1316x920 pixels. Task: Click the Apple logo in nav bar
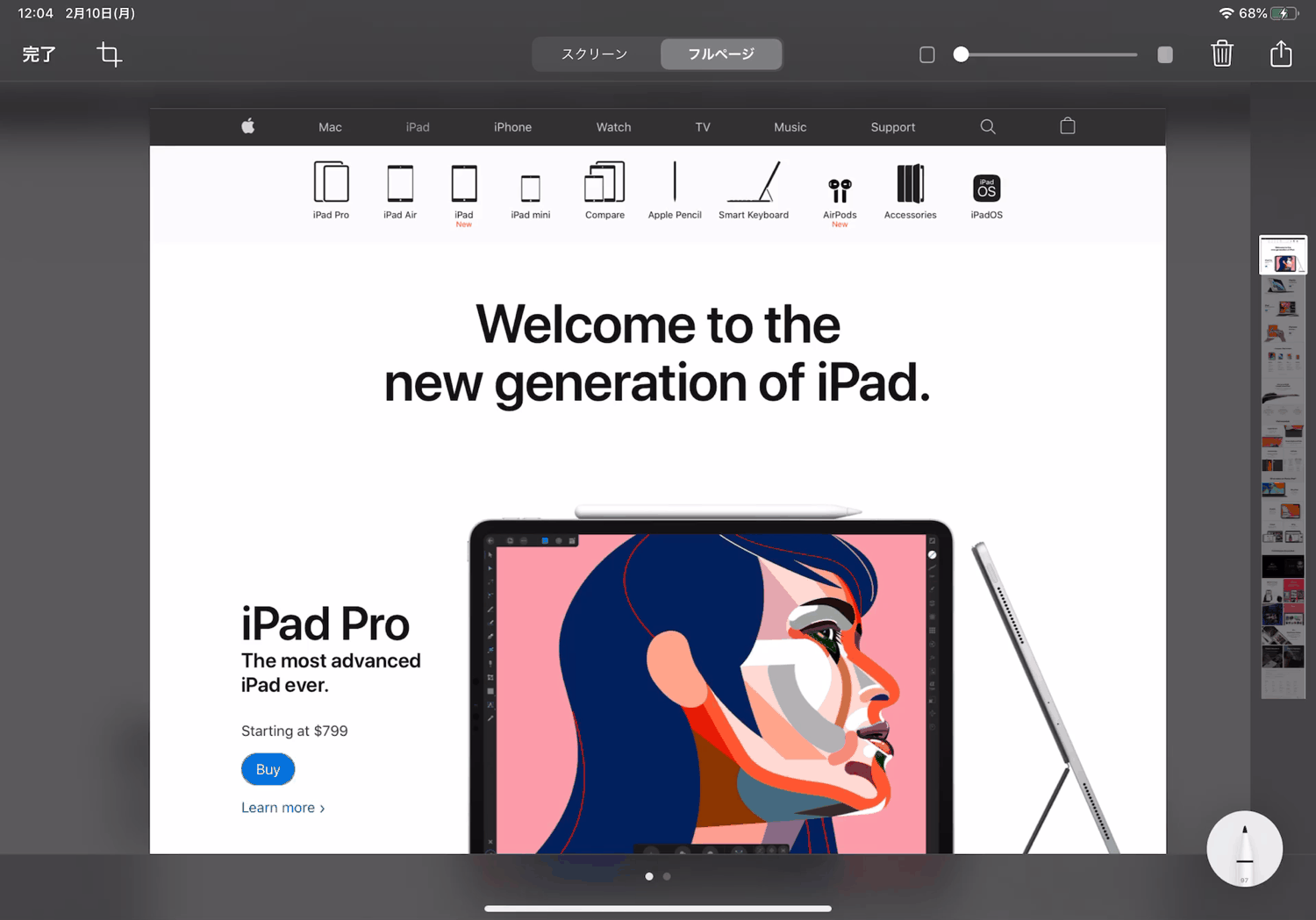point(248,126)
